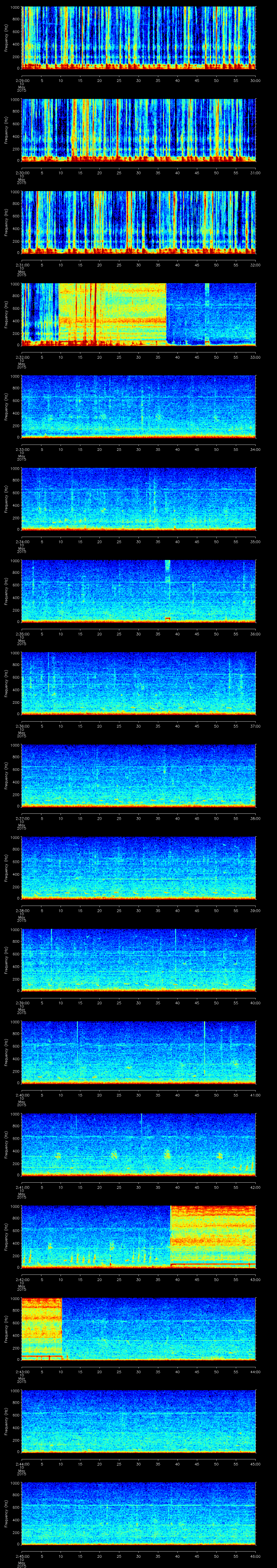Click the spectrogram panel starting at 2:40:00
Viewport: 277px width, 1568px height.
coord(139,1052)
